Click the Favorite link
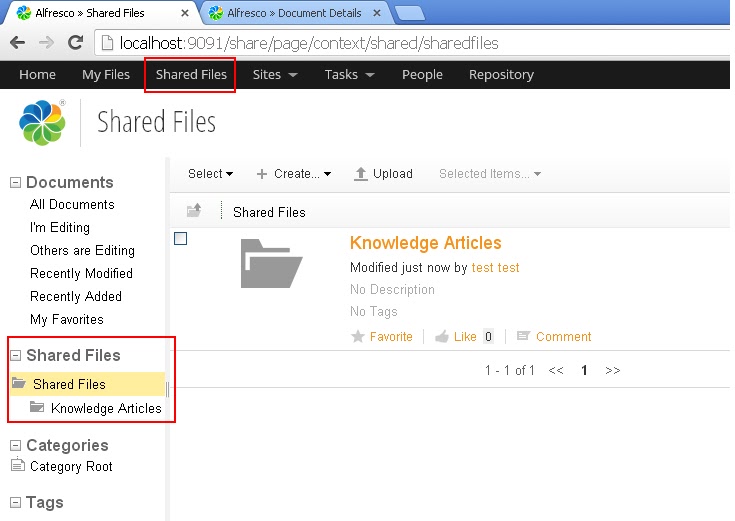This screenshot has width=735, height=521. tap(391, 337)
